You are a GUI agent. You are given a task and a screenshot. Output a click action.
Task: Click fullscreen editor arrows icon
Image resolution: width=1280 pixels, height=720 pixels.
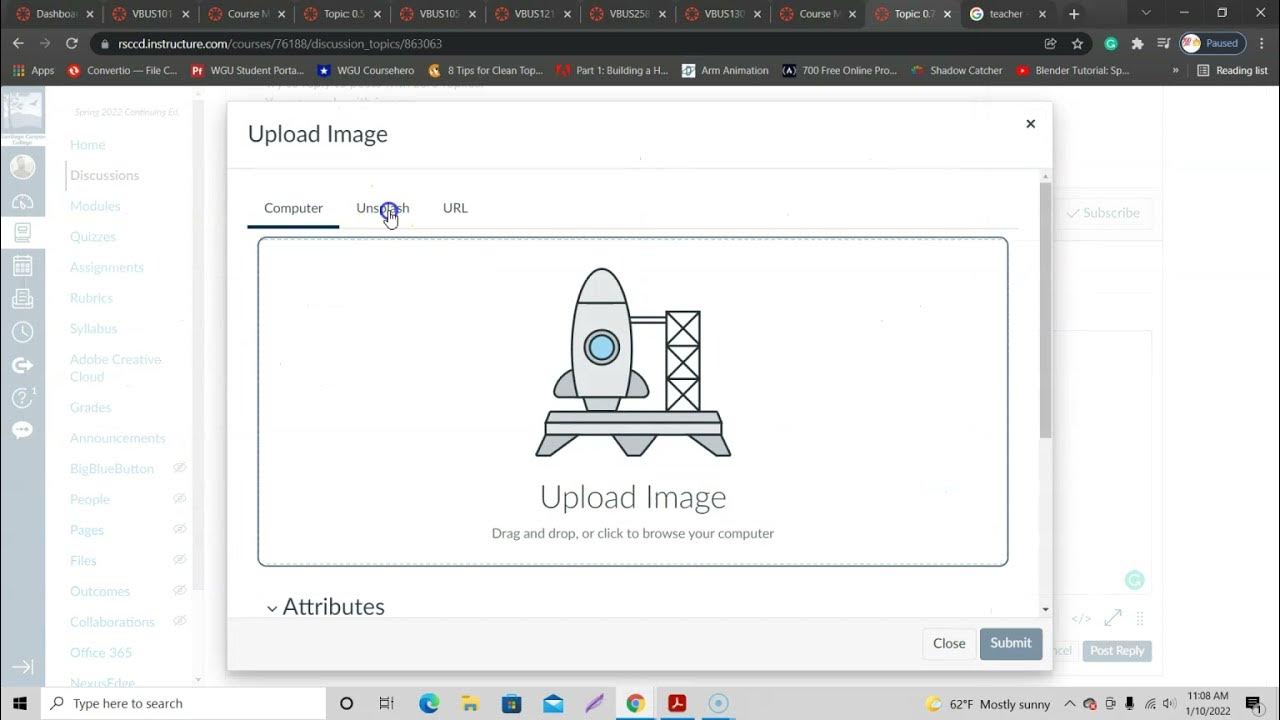point(1112,619)
